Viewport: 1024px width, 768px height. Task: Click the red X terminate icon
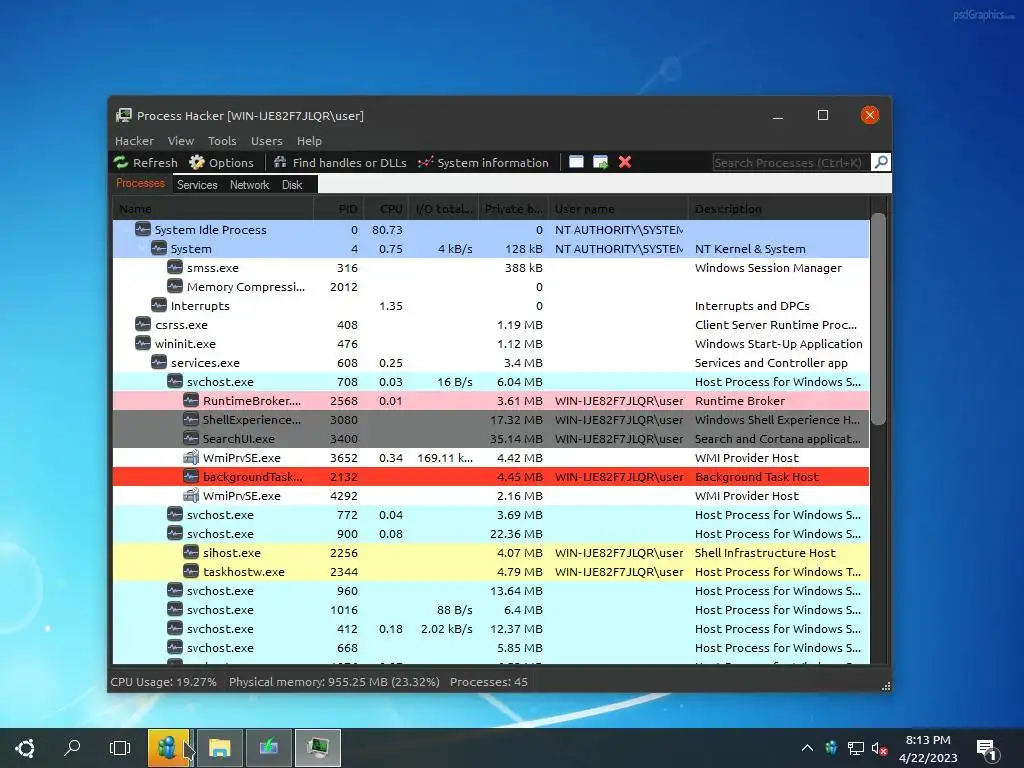tap(625, 162)
